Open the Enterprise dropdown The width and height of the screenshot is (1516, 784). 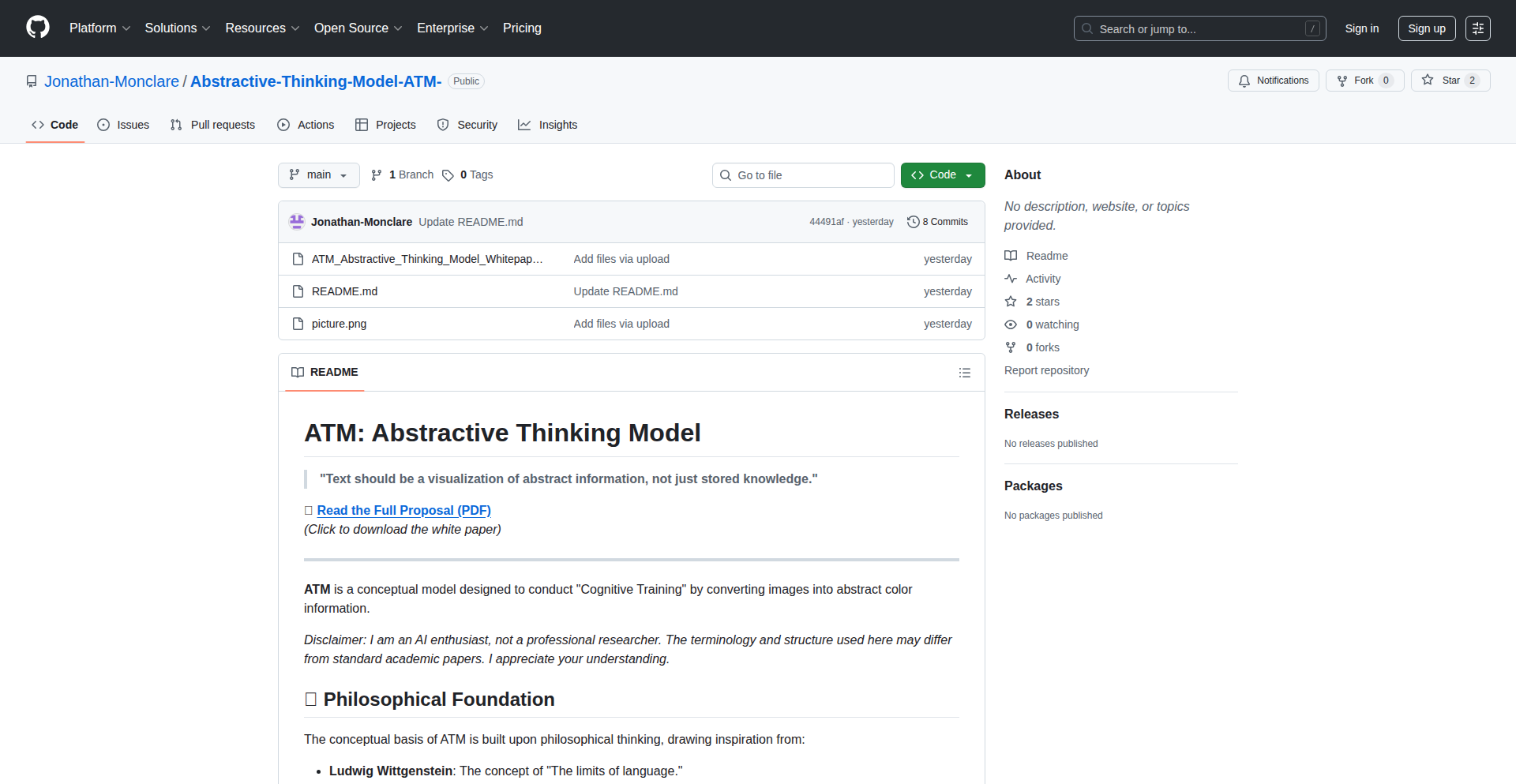[452, 28]
